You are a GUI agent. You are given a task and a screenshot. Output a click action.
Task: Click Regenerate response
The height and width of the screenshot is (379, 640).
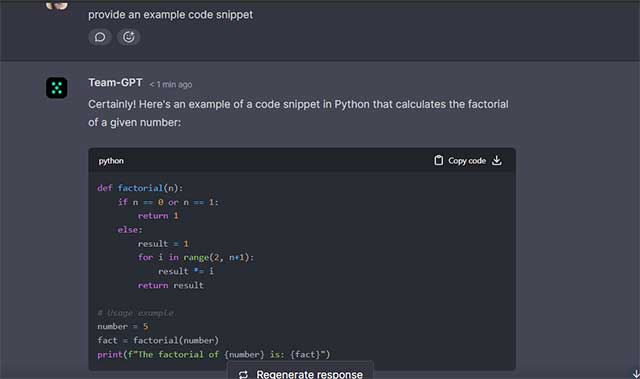coord(300,373)
